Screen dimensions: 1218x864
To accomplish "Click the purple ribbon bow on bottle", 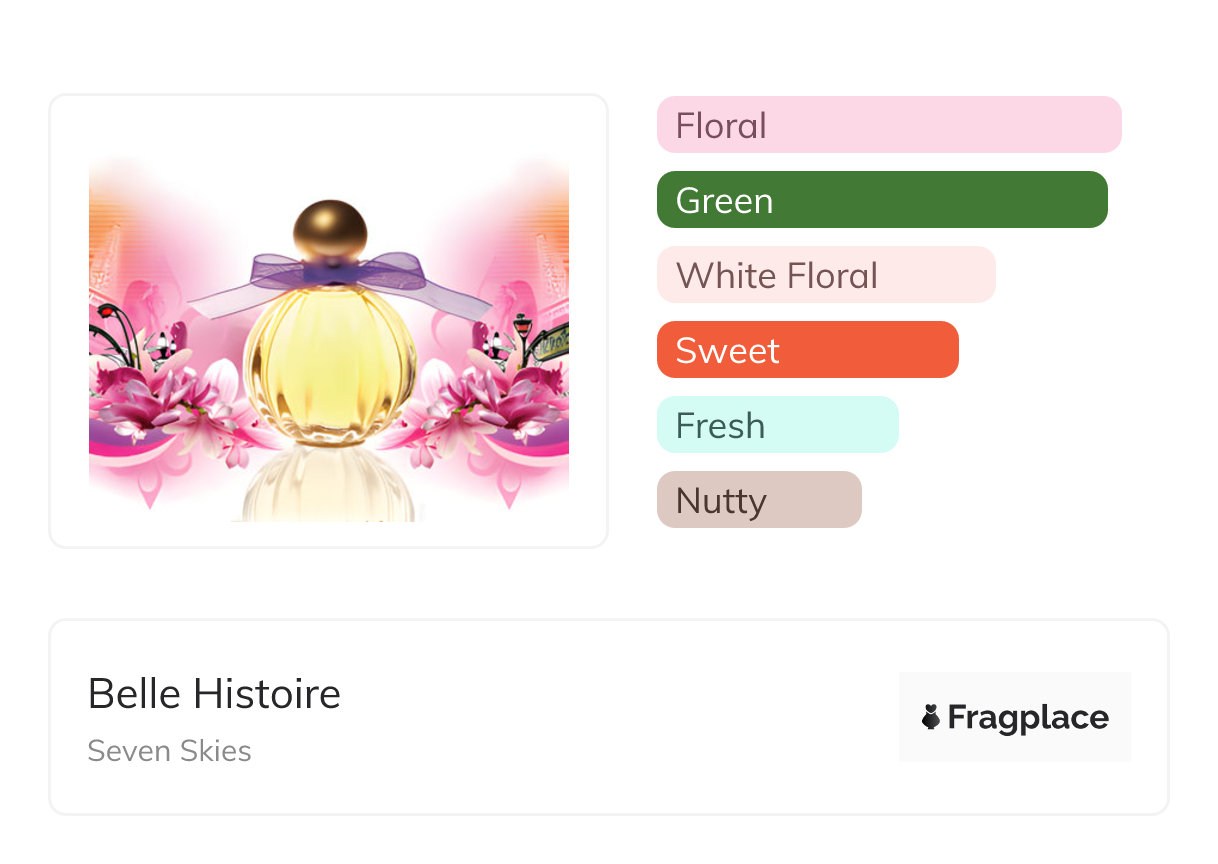I will [330, 272].
